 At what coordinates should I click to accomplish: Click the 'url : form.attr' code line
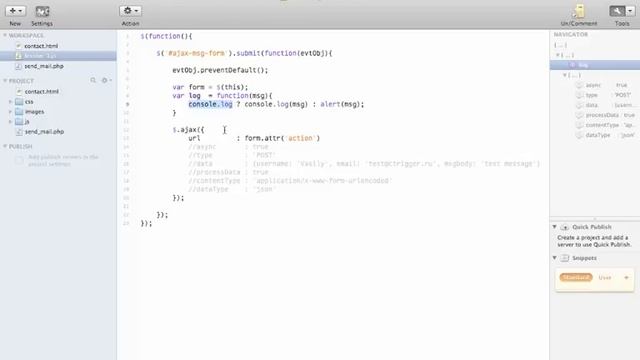click(254, 138)
